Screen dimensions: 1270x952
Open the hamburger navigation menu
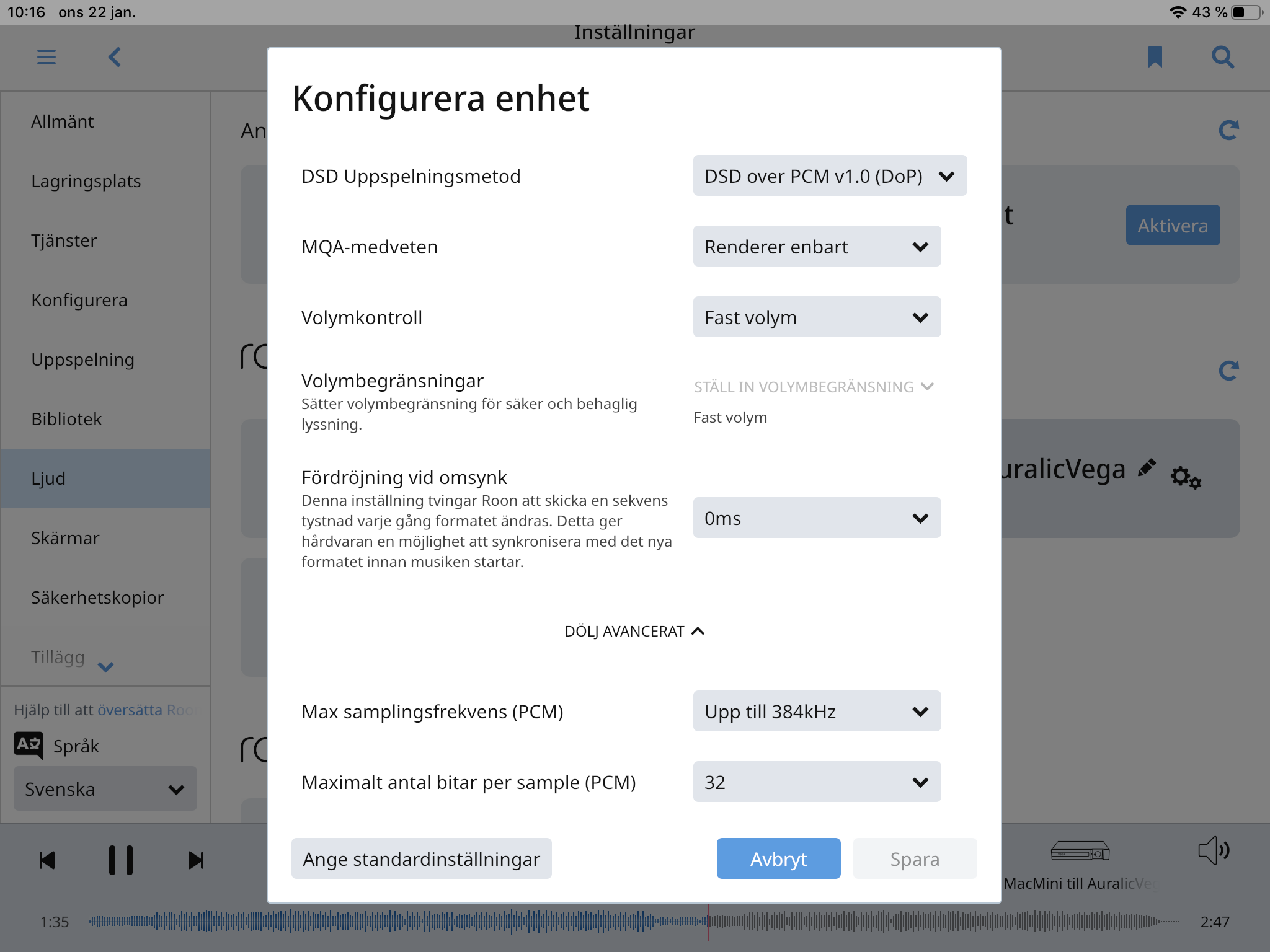(47, 58)
